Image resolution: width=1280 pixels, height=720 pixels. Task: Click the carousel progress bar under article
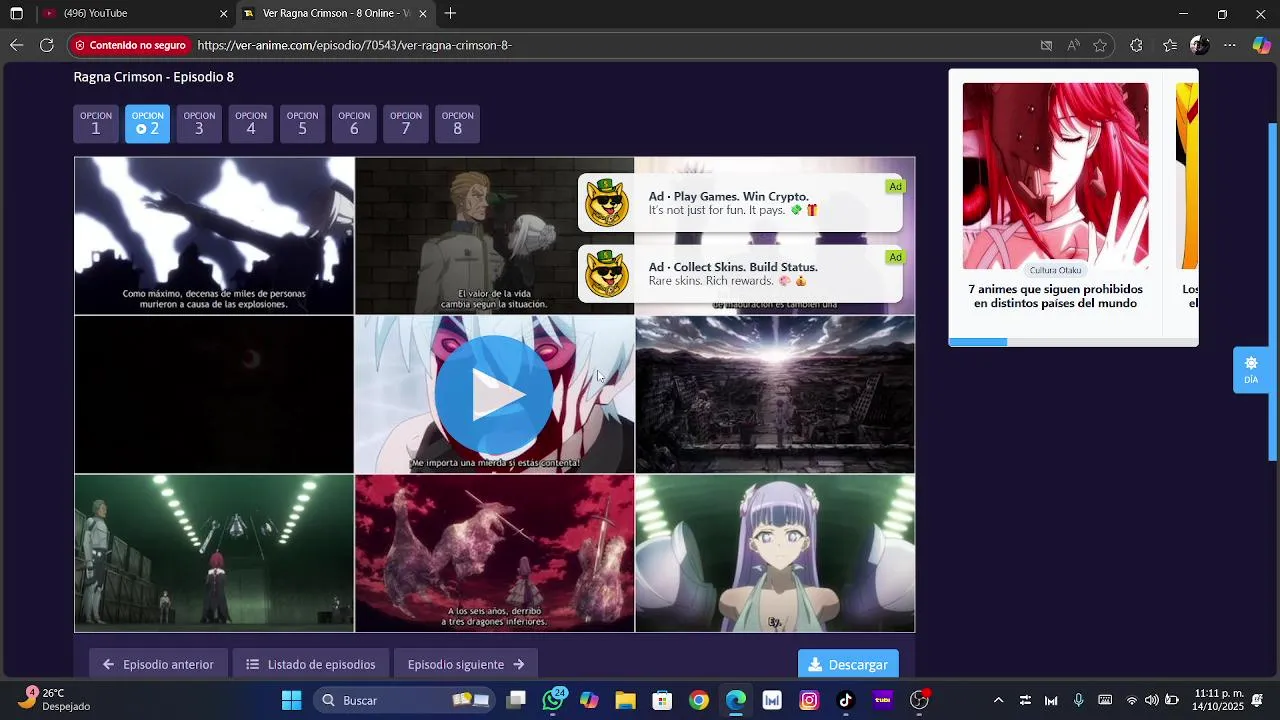point(1073,342)
